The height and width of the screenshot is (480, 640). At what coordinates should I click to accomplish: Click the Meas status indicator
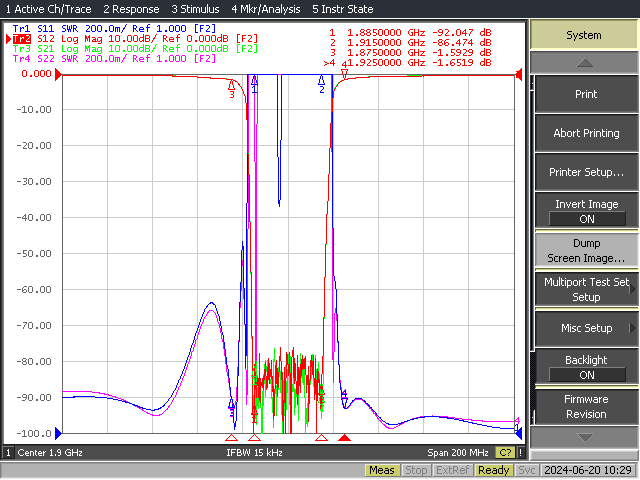382,470
